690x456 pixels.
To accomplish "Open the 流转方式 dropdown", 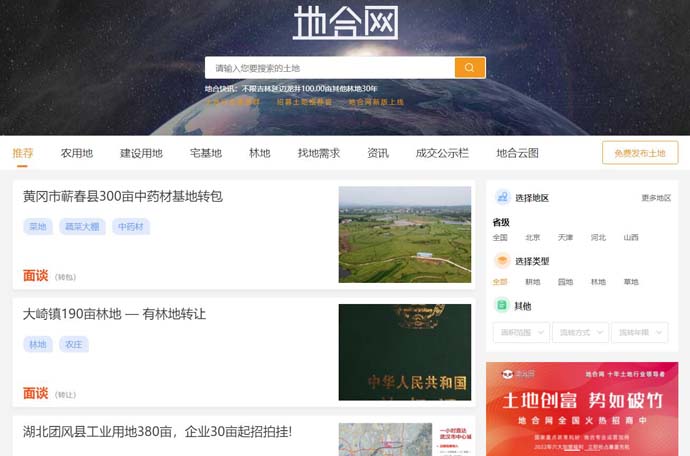I will pyautogui.click(x=580, y=332).
